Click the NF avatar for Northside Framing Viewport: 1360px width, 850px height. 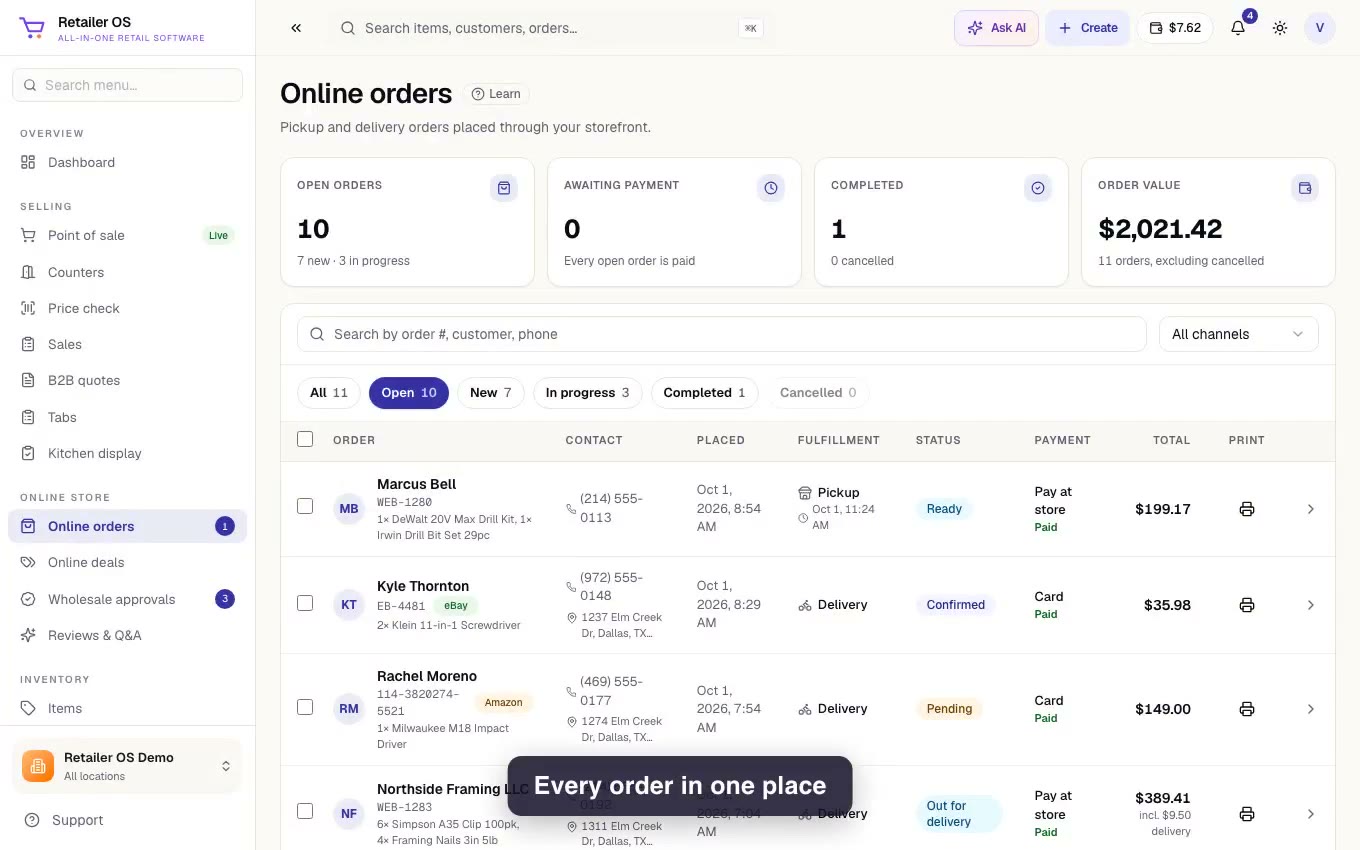point(349,814)
